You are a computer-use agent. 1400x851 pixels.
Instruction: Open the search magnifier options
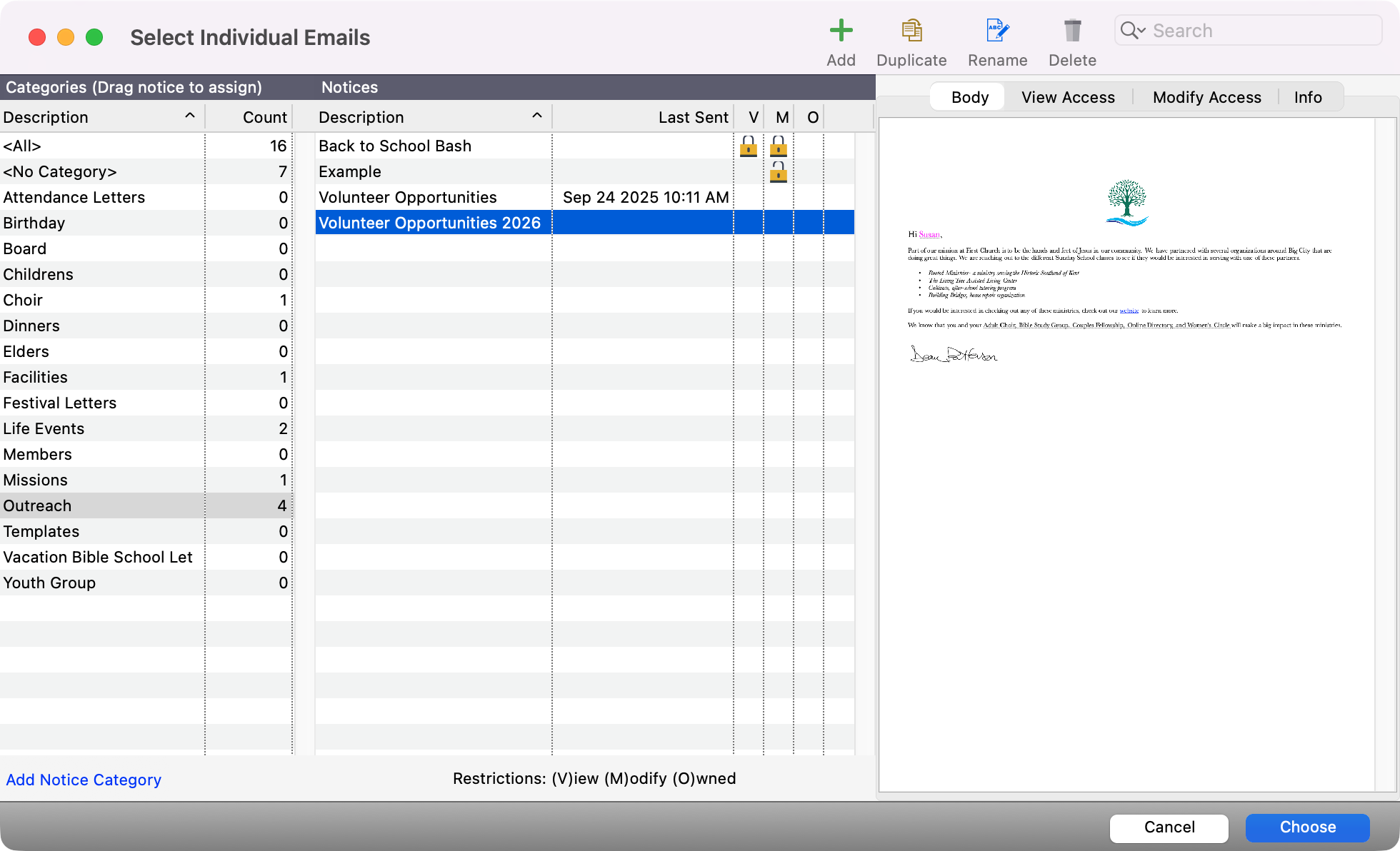coord(1133,31)
